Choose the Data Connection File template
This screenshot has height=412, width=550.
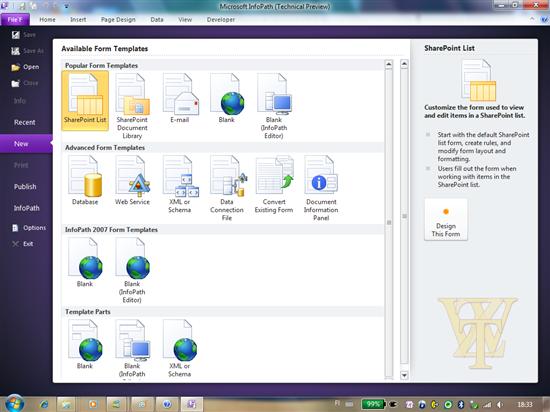pos(227,188)
